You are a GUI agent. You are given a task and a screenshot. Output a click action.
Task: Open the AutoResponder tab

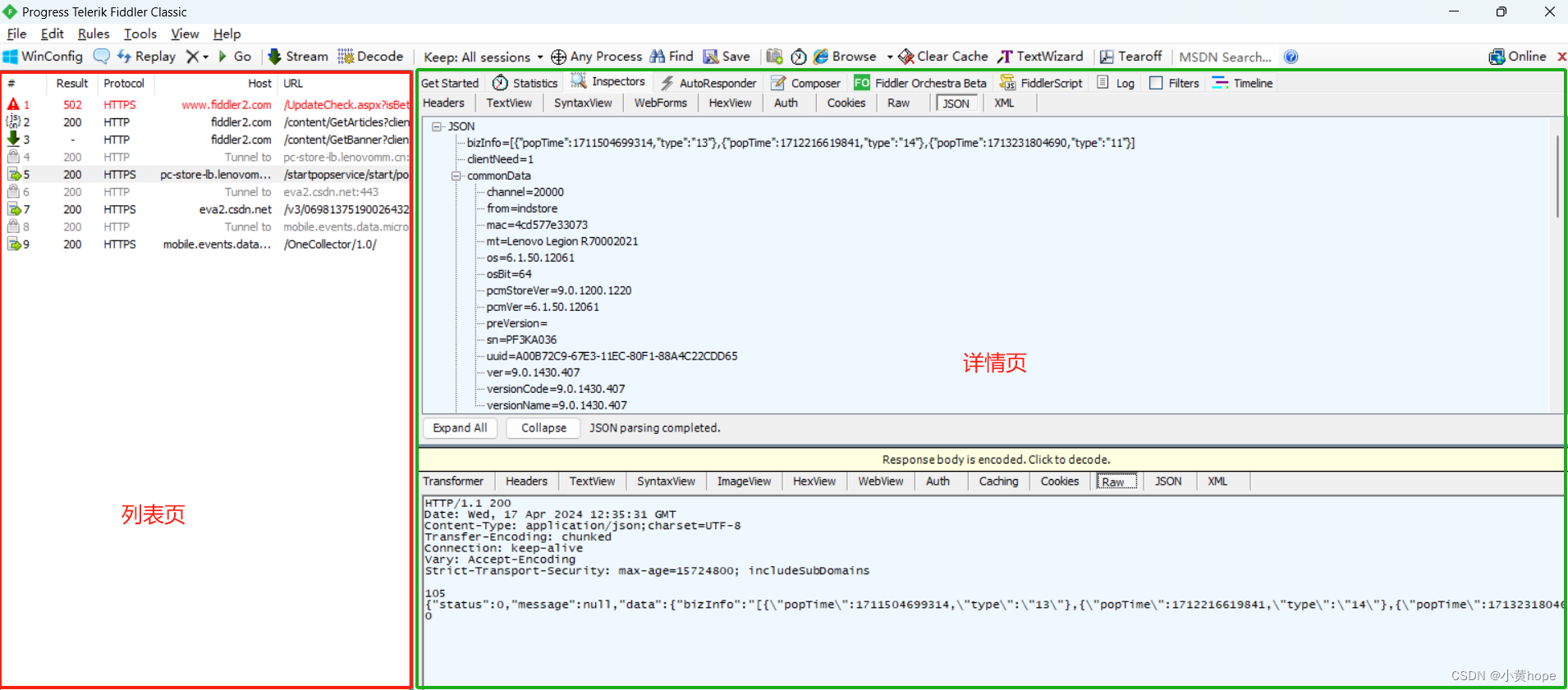(708, 83)
